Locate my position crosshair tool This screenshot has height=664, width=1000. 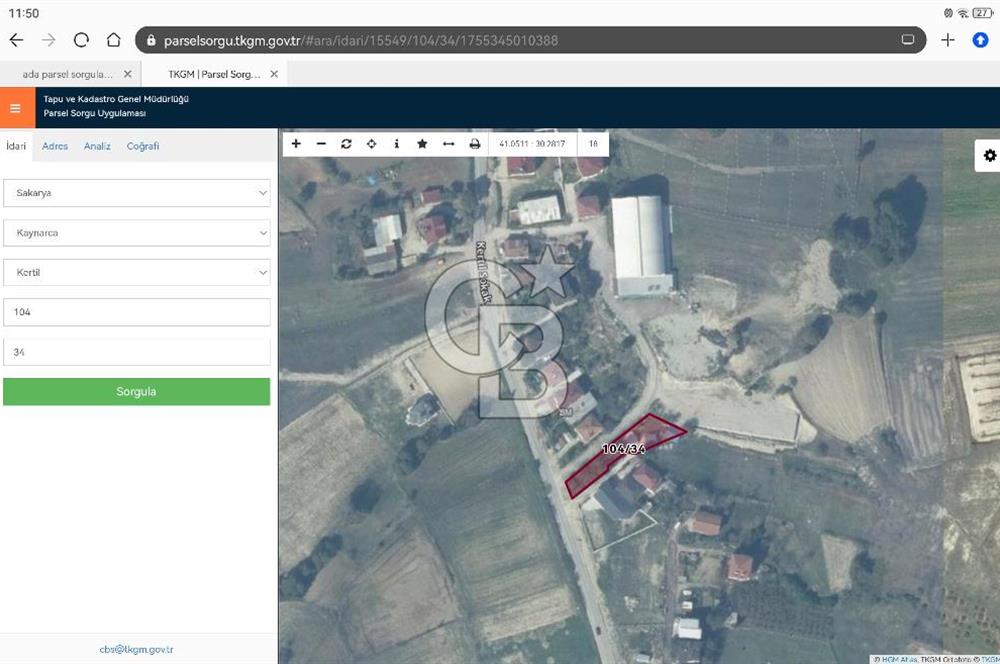372,144
